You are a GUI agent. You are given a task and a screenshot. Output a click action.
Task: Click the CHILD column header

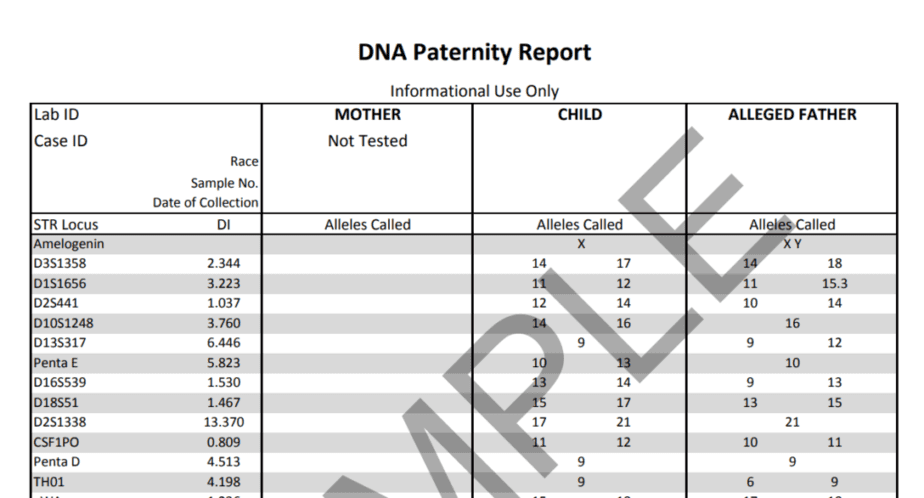click(x=580, y=114)
